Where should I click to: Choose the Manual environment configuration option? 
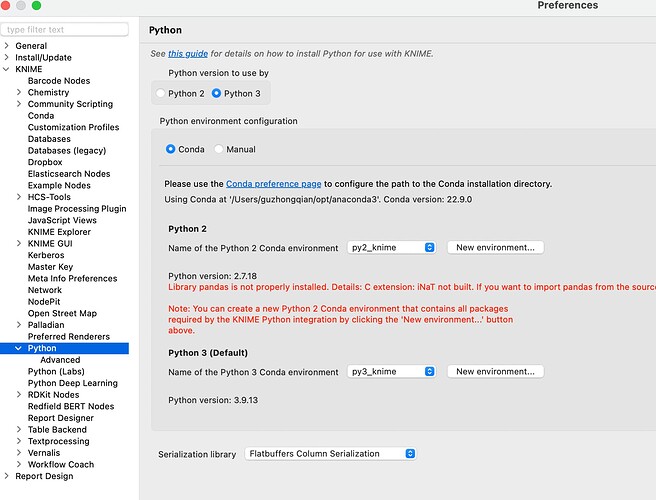click(219, 150)
